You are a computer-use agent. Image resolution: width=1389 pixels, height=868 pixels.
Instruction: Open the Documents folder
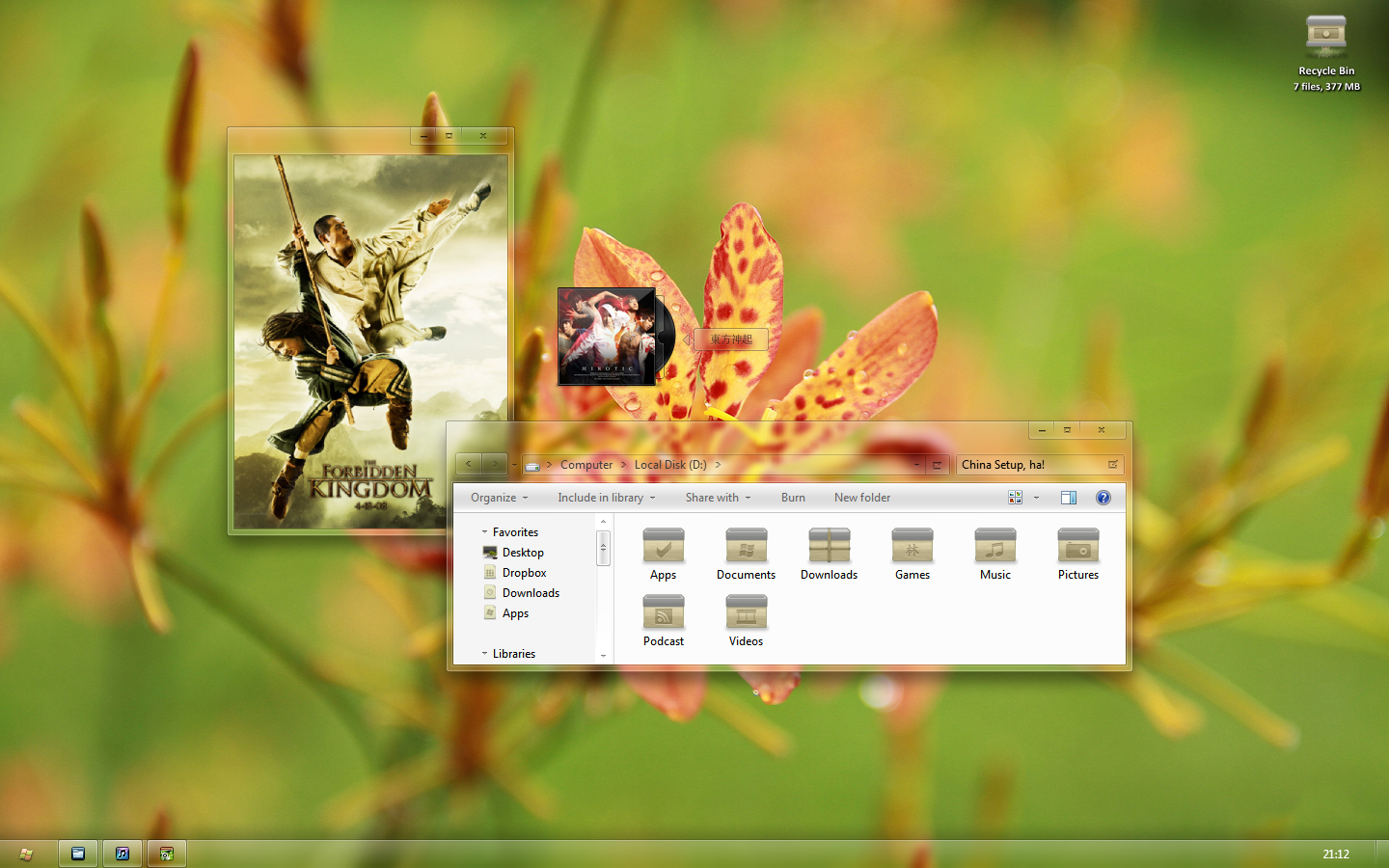coord(746,555)
